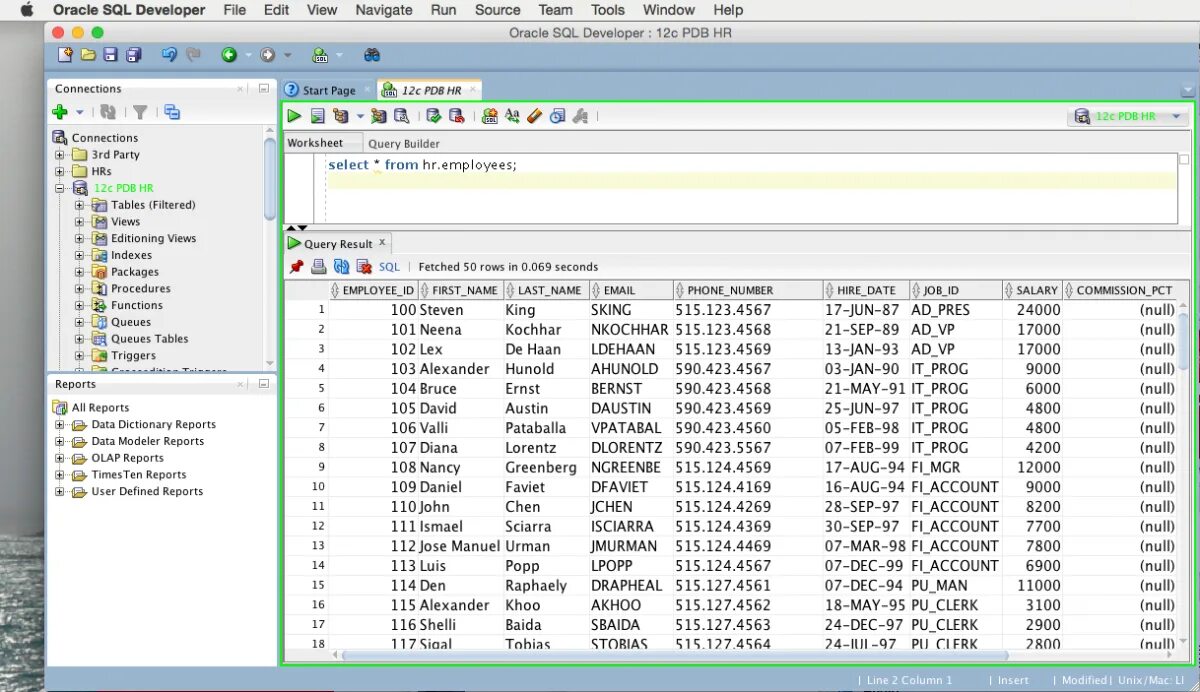The height and width of the screenshot is (692, 1200).
Task: Switch to the Start Page tab
Action: pos(328,90)
